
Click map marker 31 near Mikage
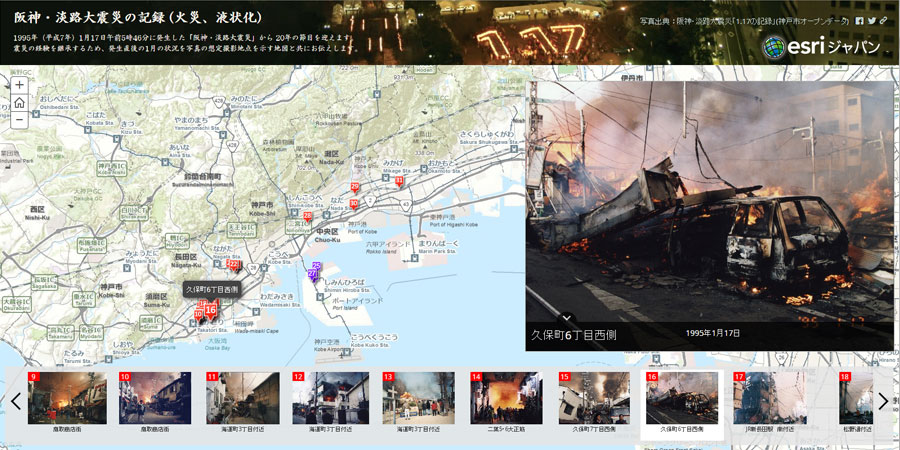click(399, 181)
